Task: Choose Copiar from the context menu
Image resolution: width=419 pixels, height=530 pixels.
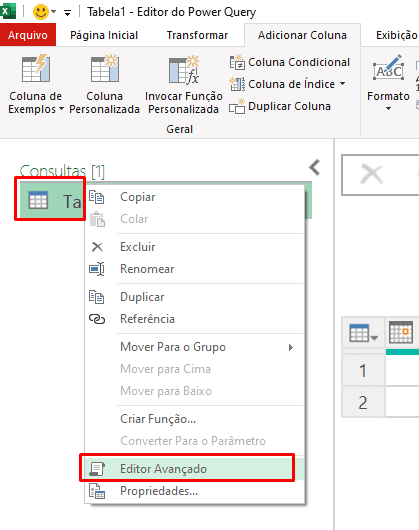Action: 195,197
